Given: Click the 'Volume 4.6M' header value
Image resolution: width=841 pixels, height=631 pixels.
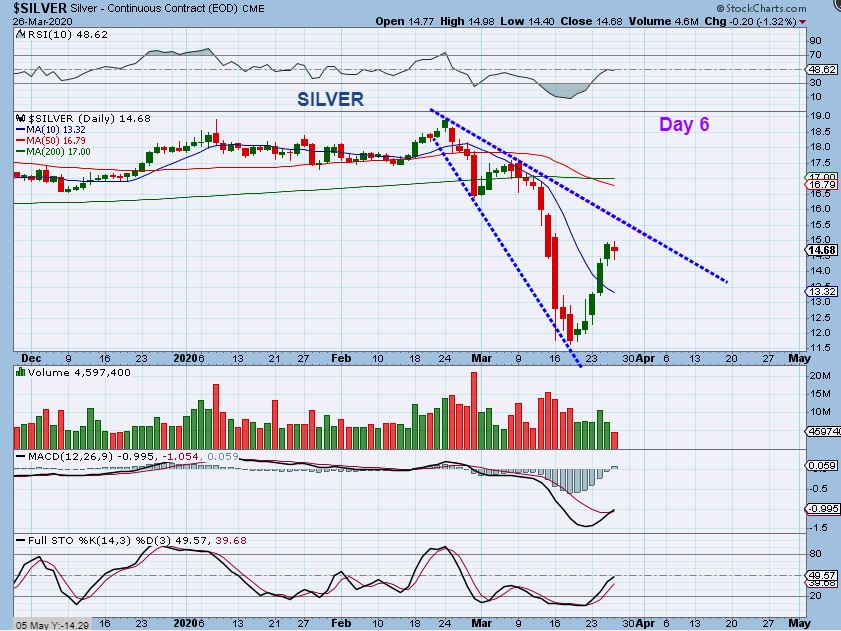Looking at the screenshot, I should 663,21.
